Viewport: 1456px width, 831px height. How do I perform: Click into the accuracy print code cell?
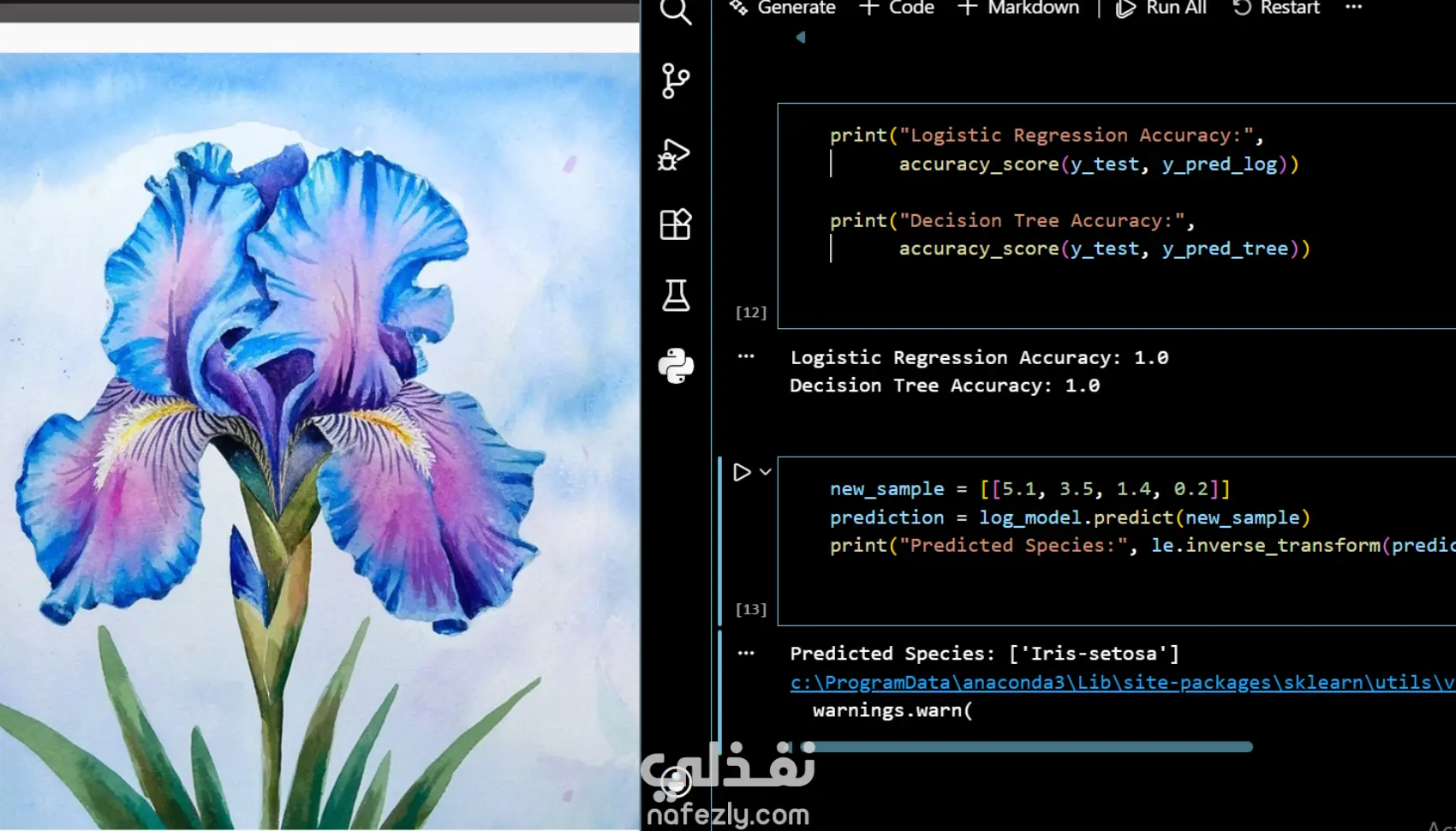1117,216
